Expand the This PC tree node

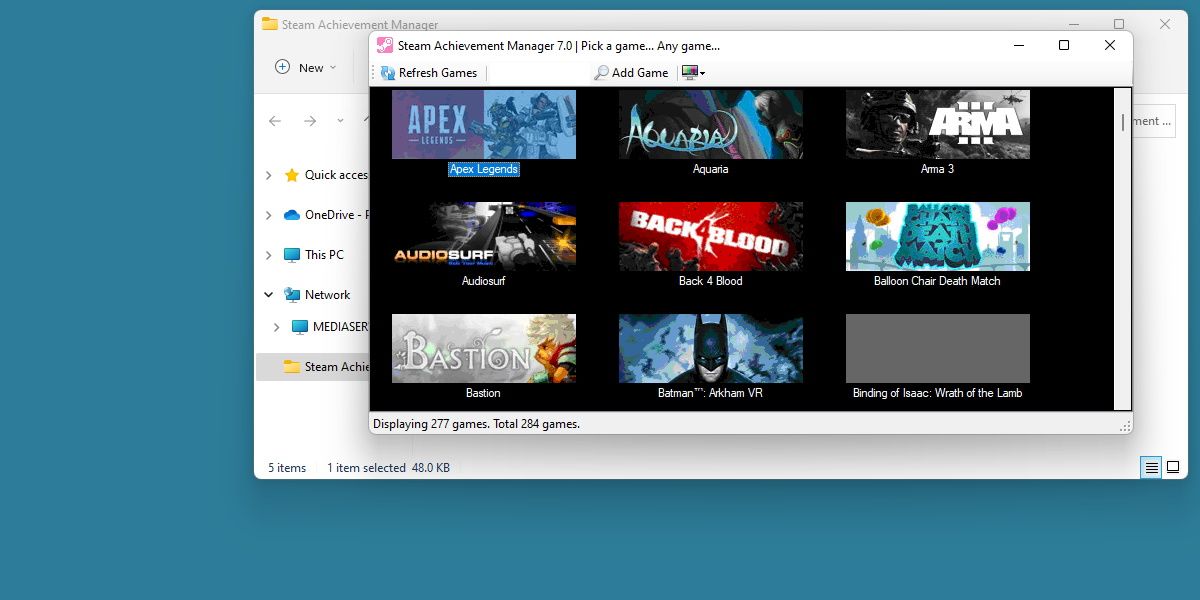click(268, 254)
